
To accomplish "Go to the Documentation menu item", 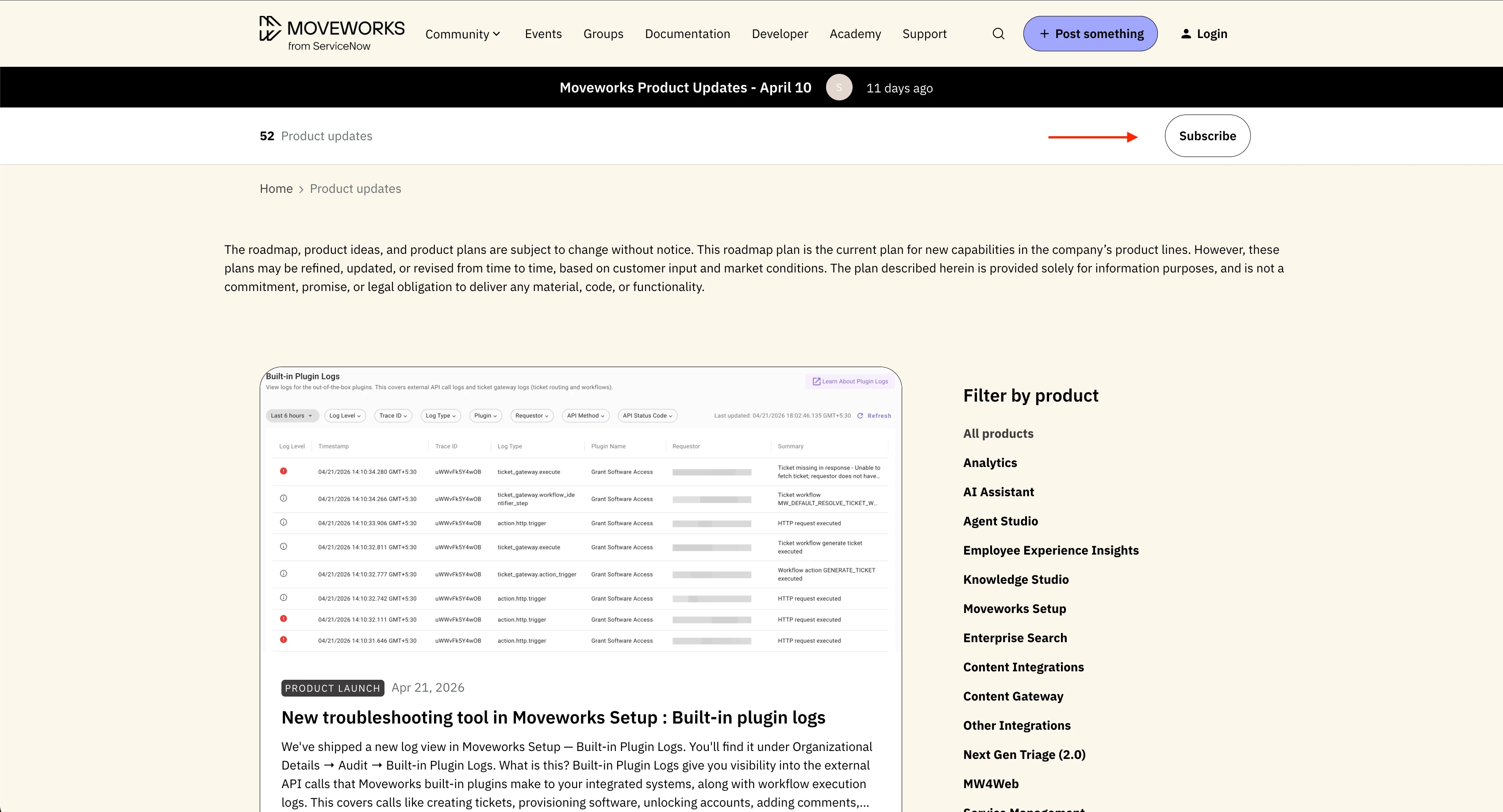I will pos(687,34).
